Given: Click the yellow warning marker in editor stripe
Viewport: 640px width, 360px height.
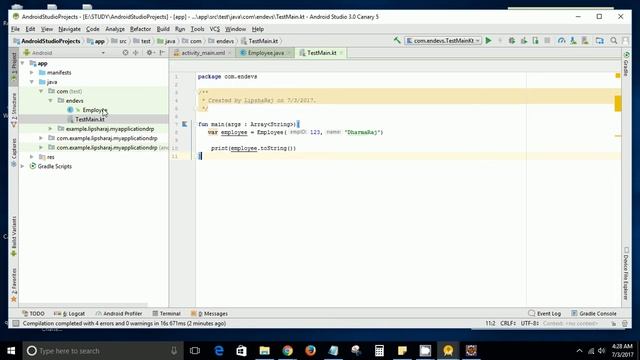Looking at the screenshot, I should coord(618,76).
